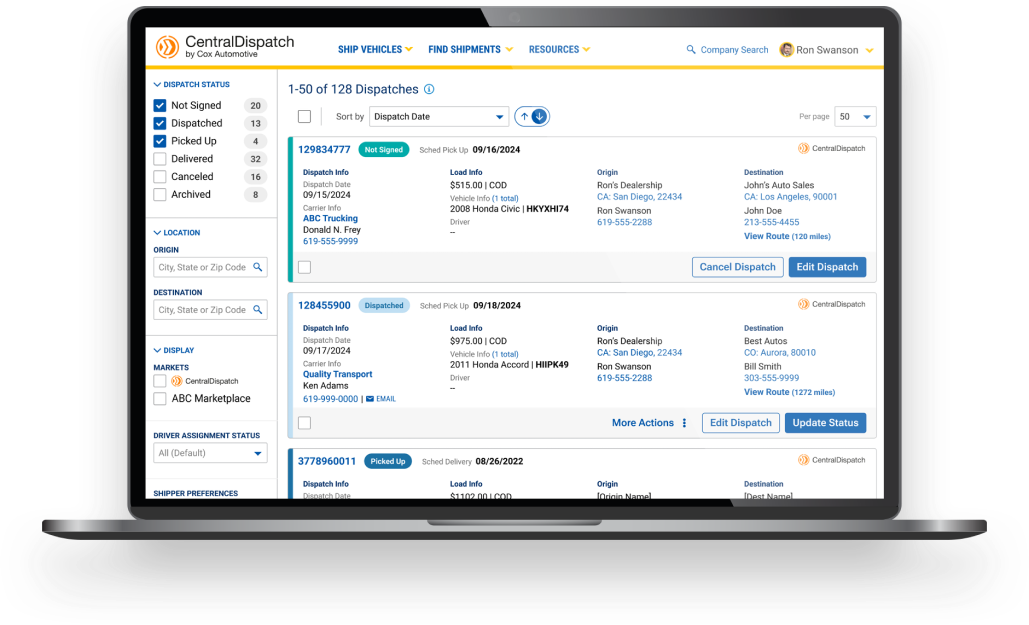Sort ascending with the up arrow
The height and width of the screenshot is (625, 1029).
[x=524, y=117]
